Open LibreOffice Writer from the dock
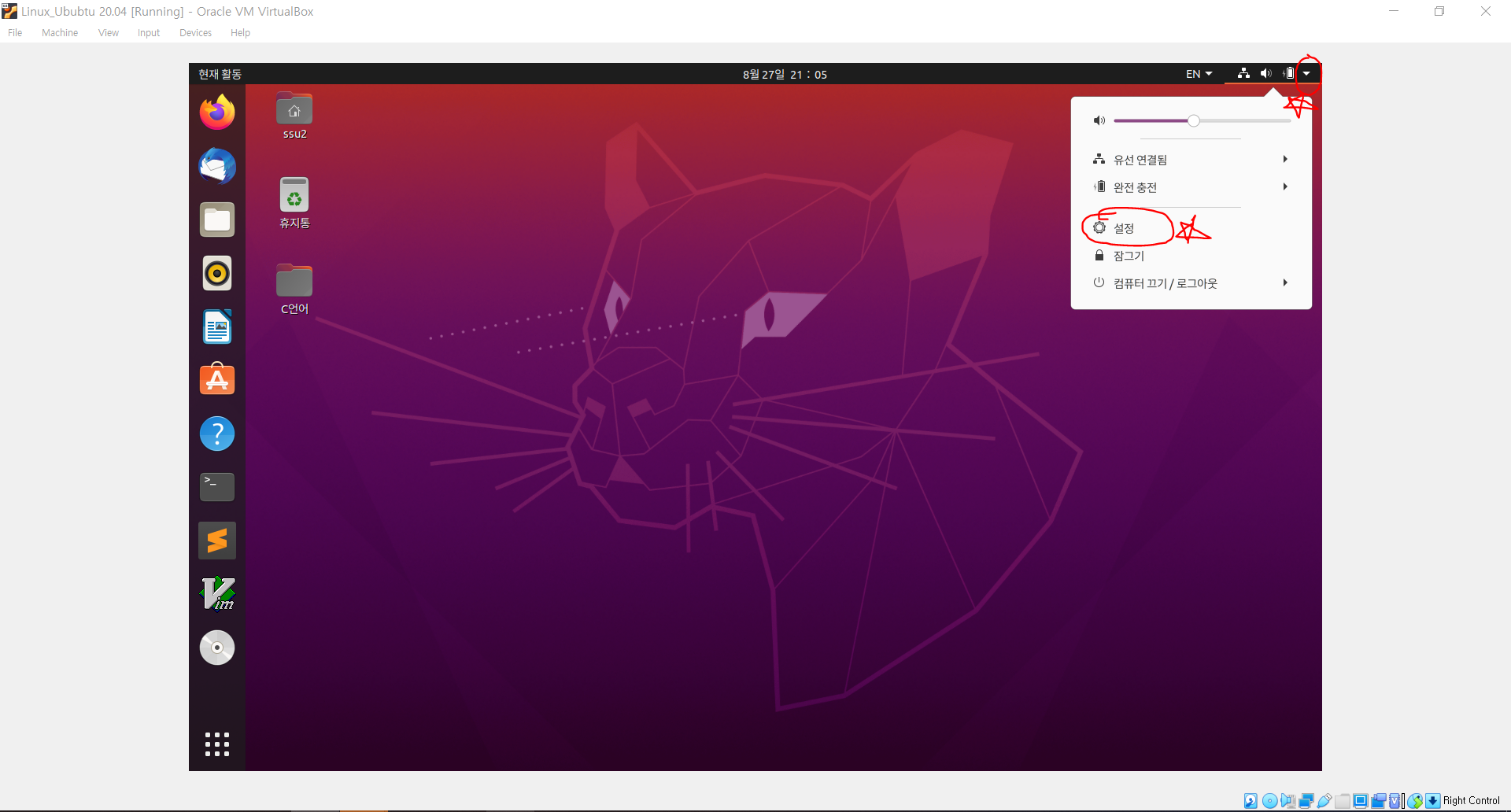This screenshot has height=812, width=1511. (x=217, y=327)
